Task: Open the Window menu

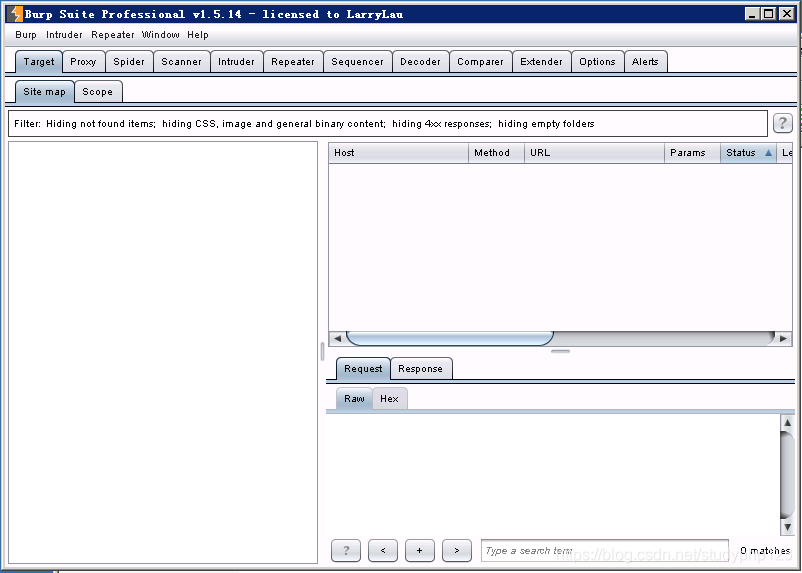Action: pyautogui.click(x=161, y=35)
